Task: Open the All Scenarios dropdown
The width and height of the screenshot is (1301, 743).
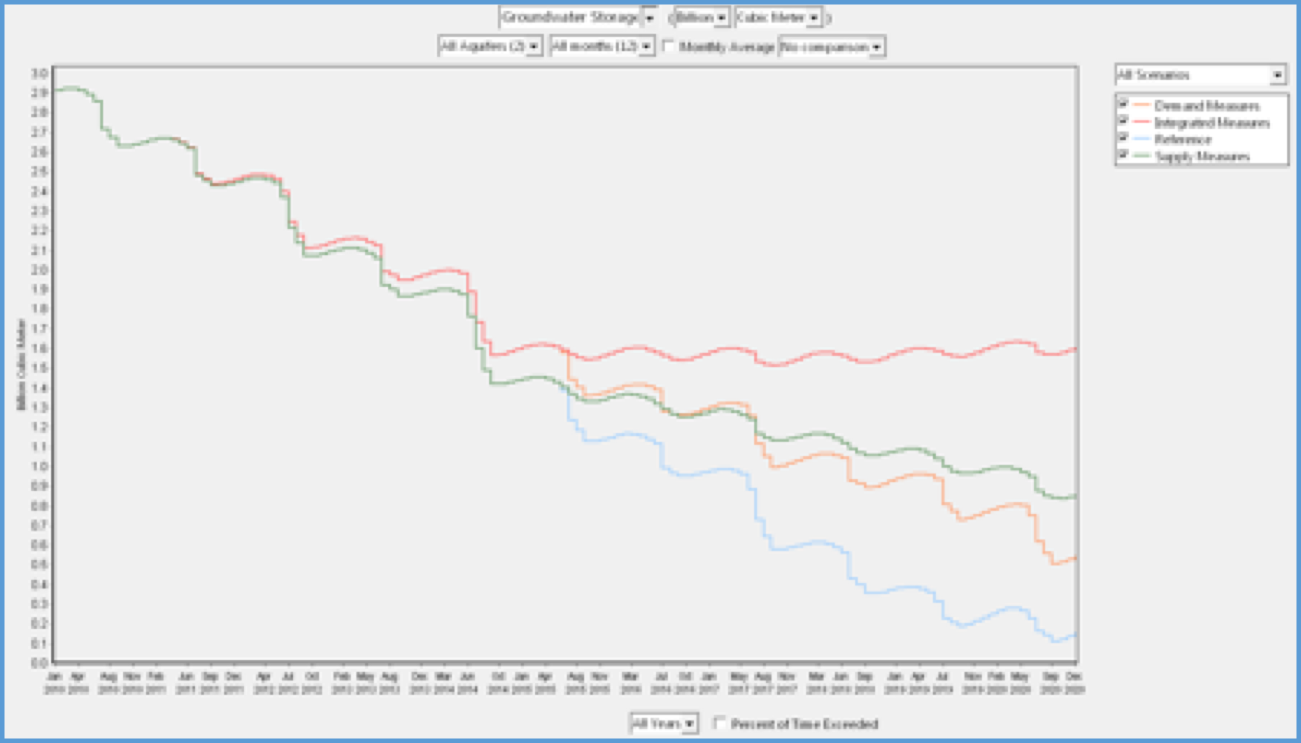Action: (x=1277, y=75)
